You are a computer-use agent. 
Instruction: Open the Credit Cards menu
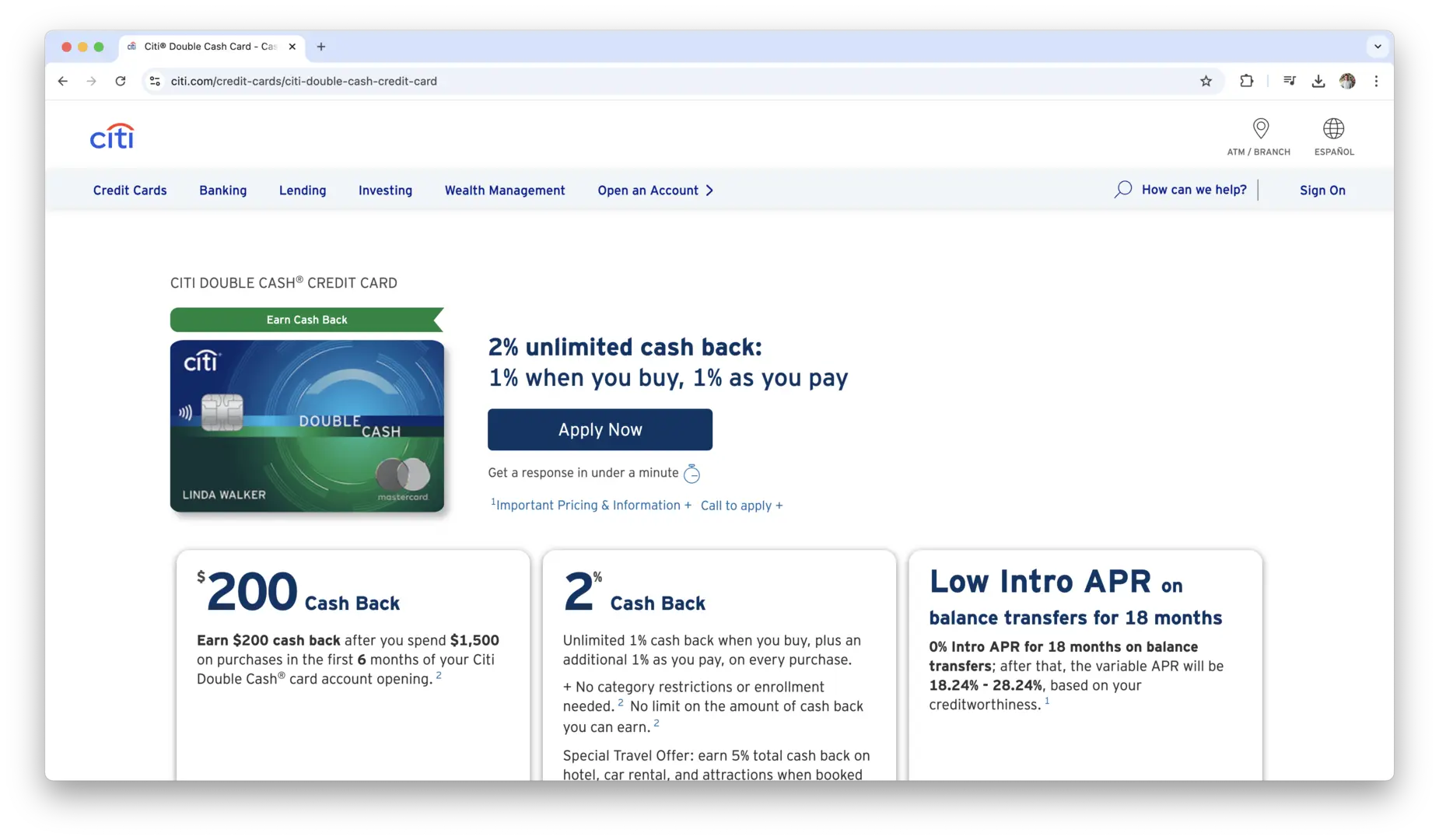[x=130, y=191]
